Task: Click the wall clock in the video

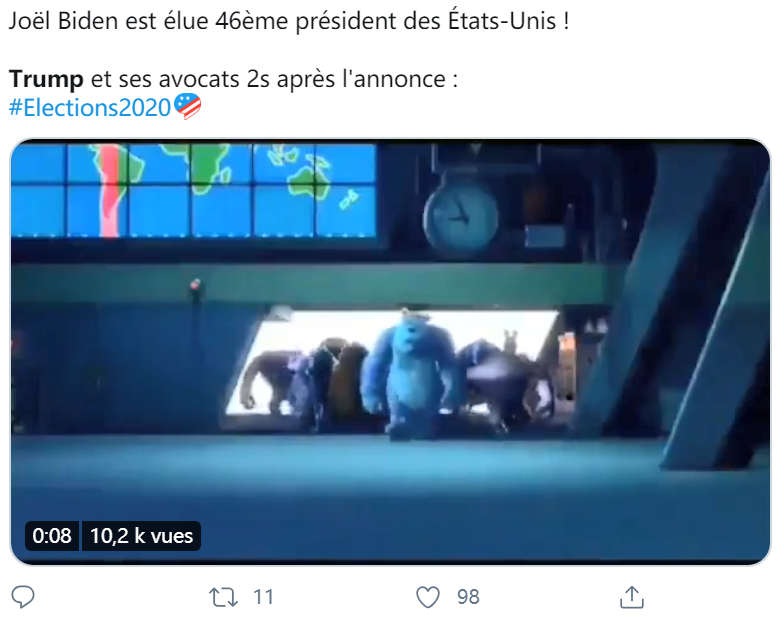Action: 460,216
